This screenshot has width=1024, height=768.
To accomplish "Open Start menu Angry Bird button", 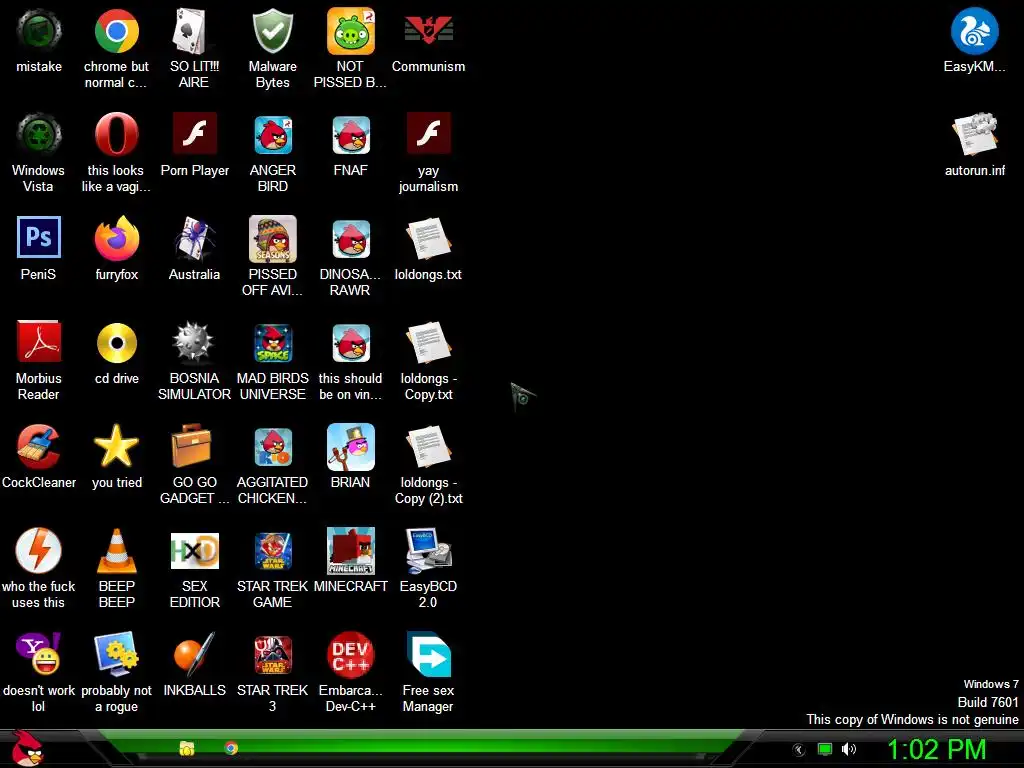I will (x=27, y=748).
